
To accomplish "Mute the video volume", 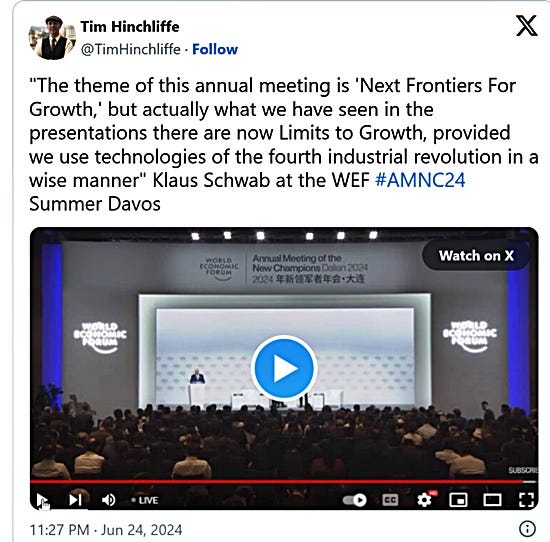I will [108, 500].
